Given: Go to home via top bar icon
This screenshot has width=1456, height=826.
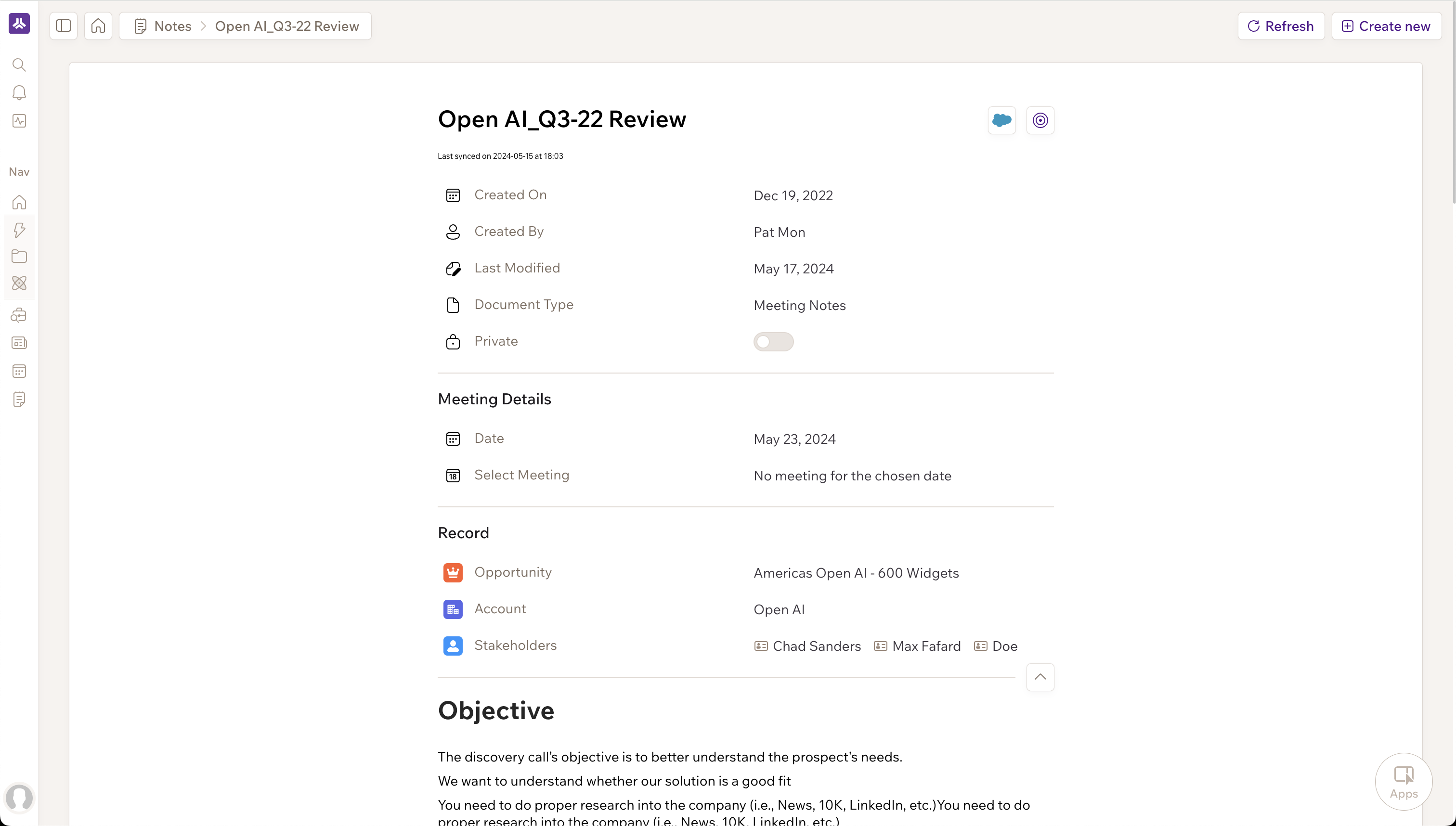Looking at the screenshot, I should 98,26.
